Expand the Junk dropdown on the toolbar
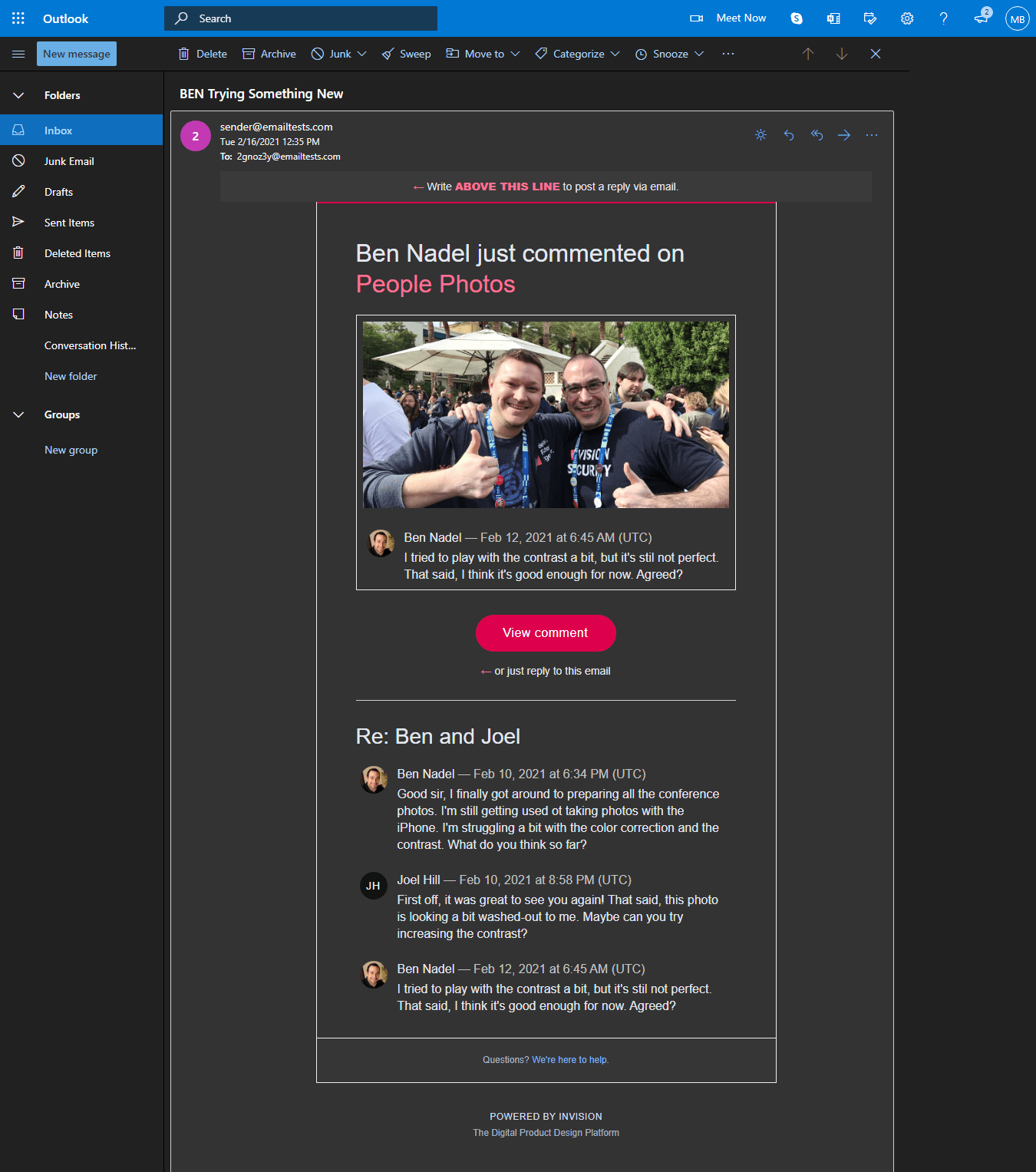 click(x=363, y=54)
